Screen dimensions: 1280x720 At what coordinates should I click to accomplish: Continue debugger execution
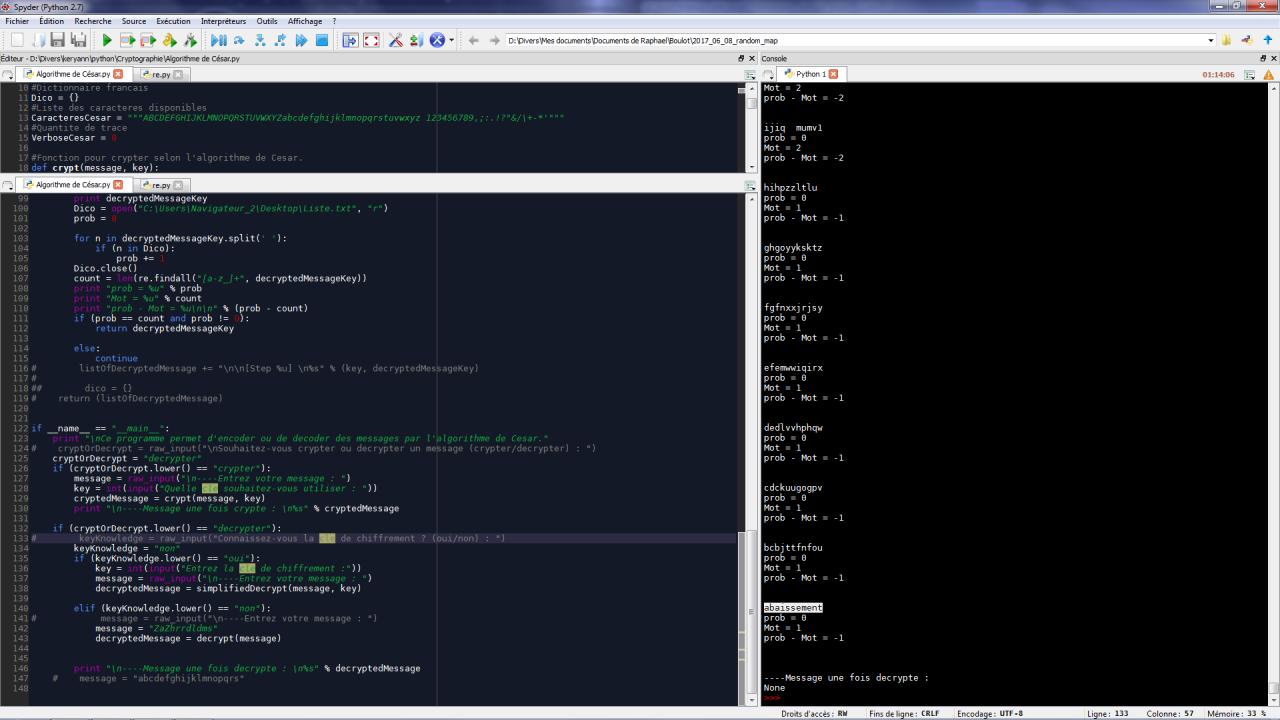[x=301, y=40]
